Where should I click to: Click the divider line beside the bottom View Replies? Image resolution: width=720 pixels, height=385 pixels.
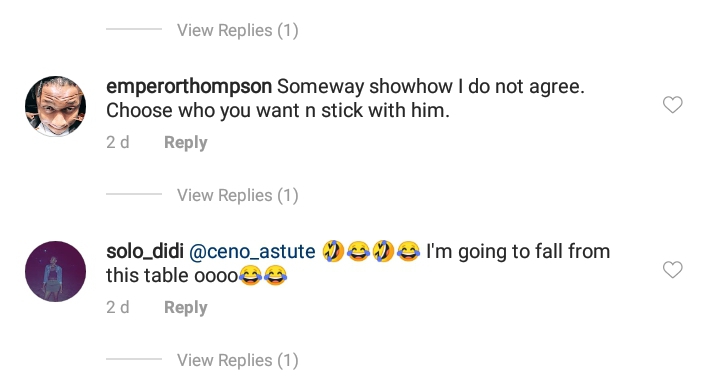point(134,359)
